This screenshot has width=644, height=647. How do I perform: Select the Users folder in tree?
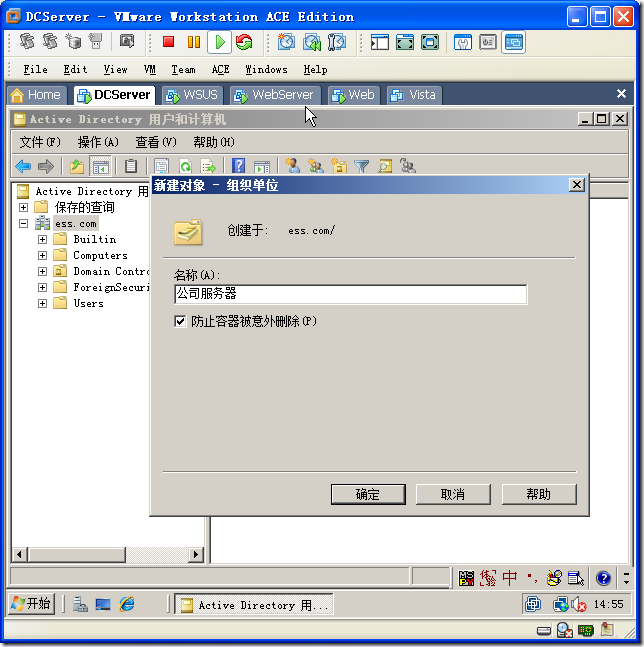(88, 303)
